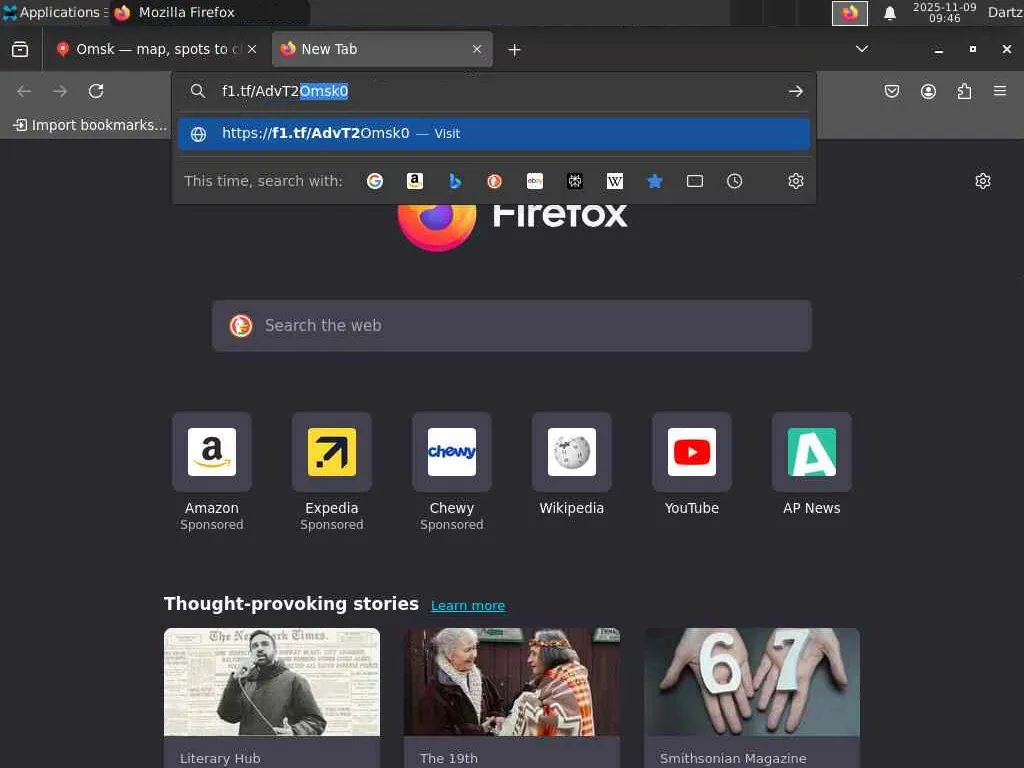Visit https://f1.tf/AdvT2Omsk0 suggestion

pos(494,133)
